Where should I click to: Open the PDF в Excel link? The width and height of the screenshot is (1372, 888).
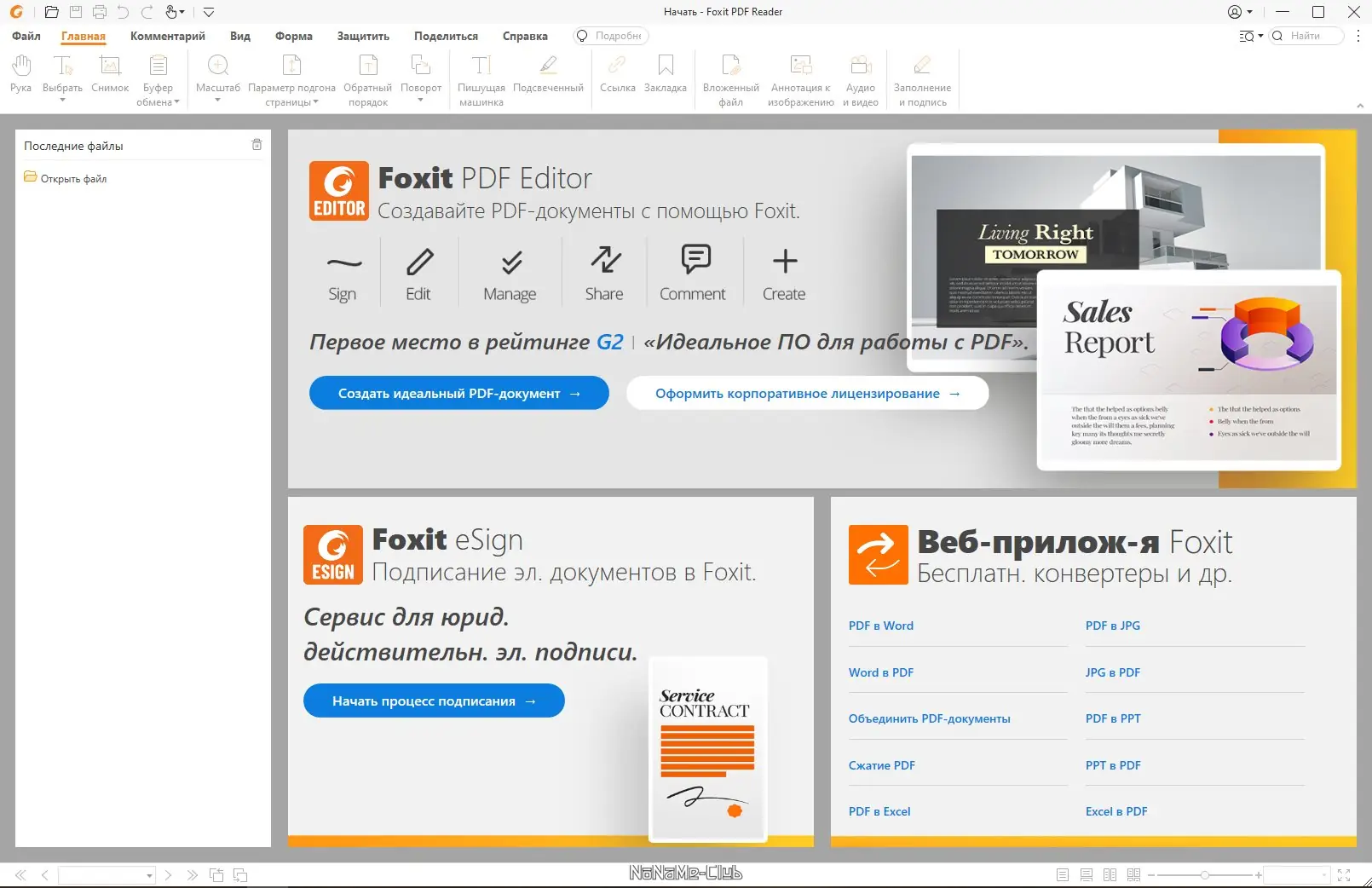tap(879, 811)
